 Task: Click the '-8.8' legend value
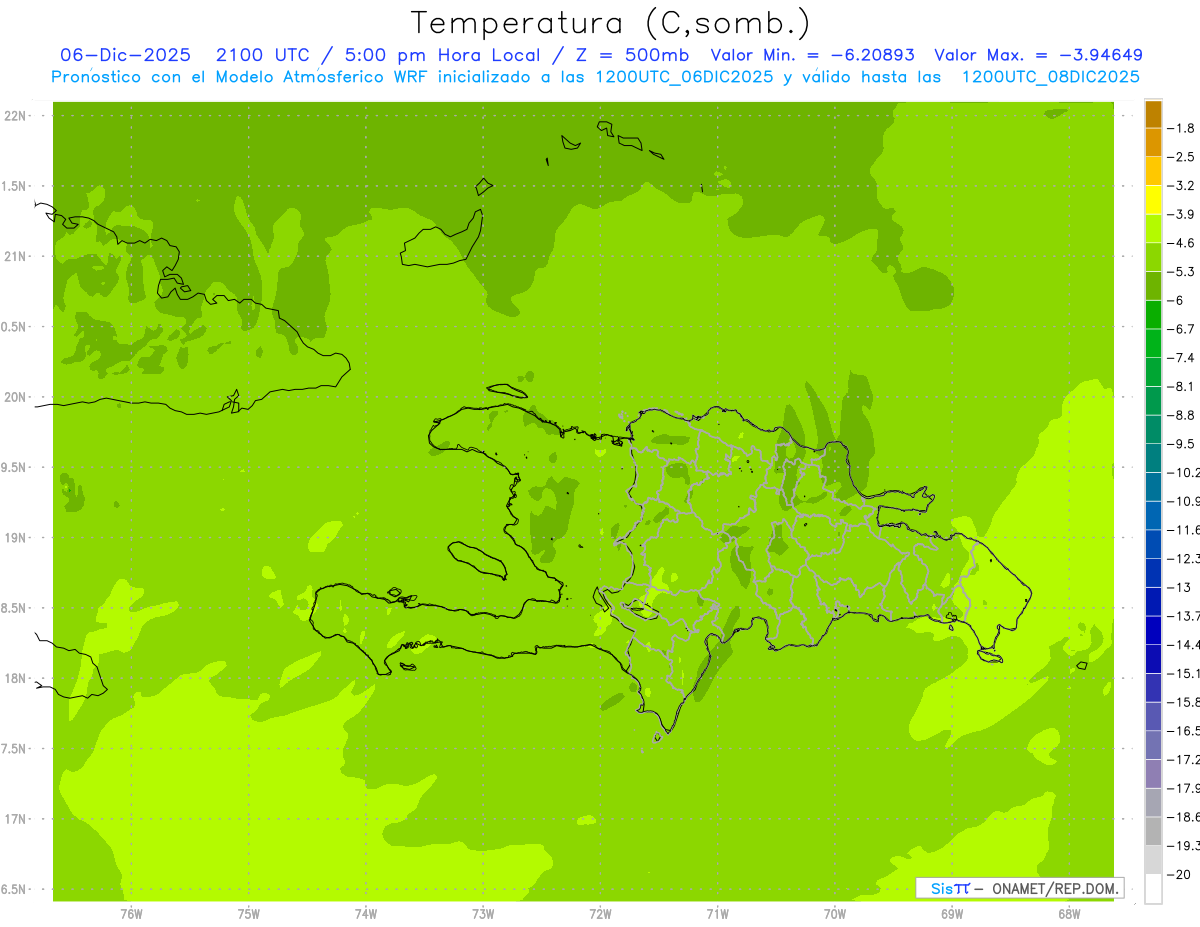(x=1182, y=415)
